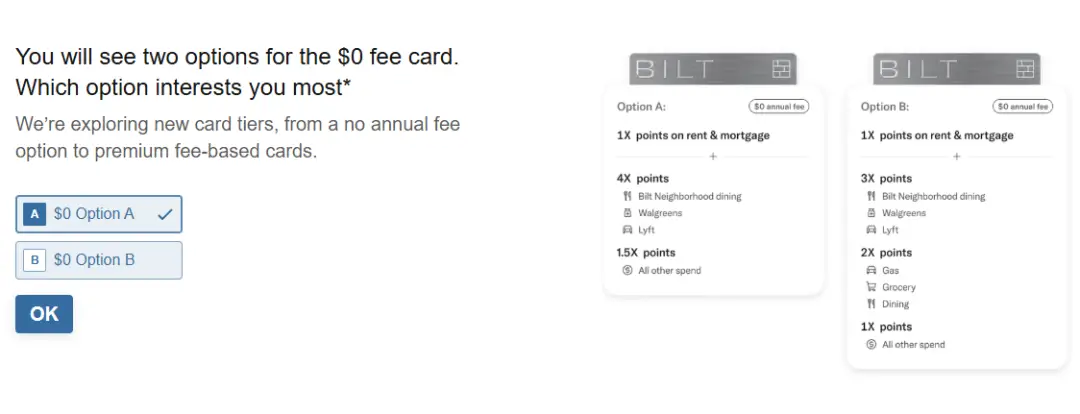Select the $0 Option B choice
The width and height of the screenshot is (1080, 414).
pos(98,260)
